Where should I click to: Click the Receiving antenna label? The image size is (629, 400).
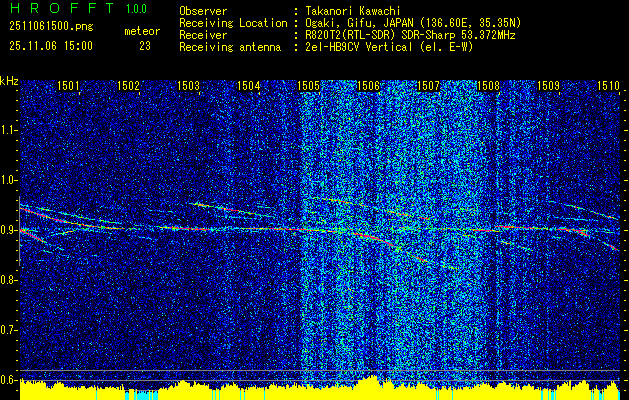[x=230, y=47]
